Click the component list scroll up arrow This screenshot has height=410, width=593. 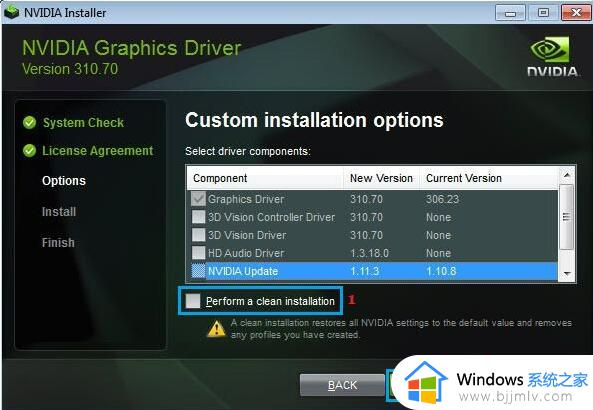(567, 175)
